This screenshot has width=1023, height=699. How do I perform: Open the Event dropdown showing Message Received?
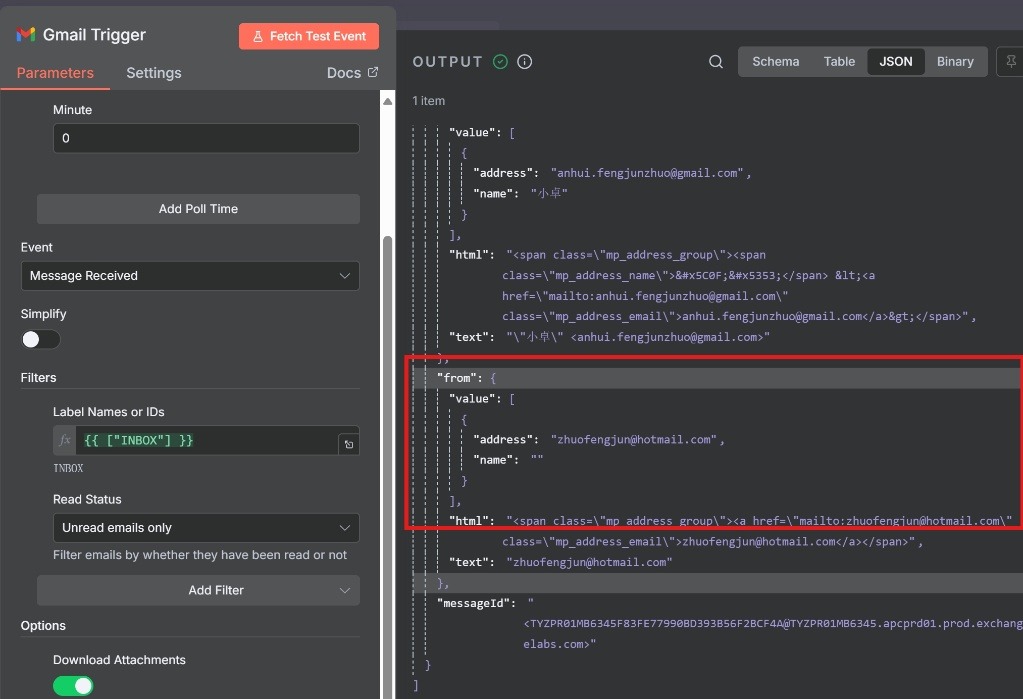pyautogui.click(x=190, y=276)
